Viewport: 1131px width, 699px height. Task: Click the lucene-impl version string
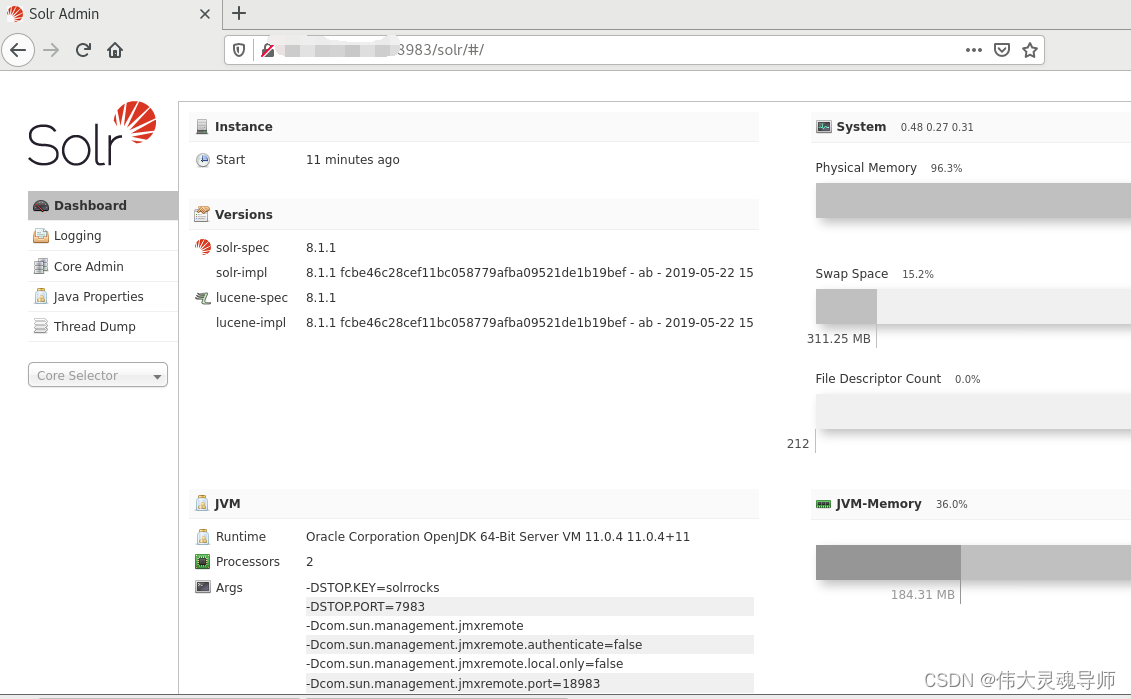[x=529, y=322]
